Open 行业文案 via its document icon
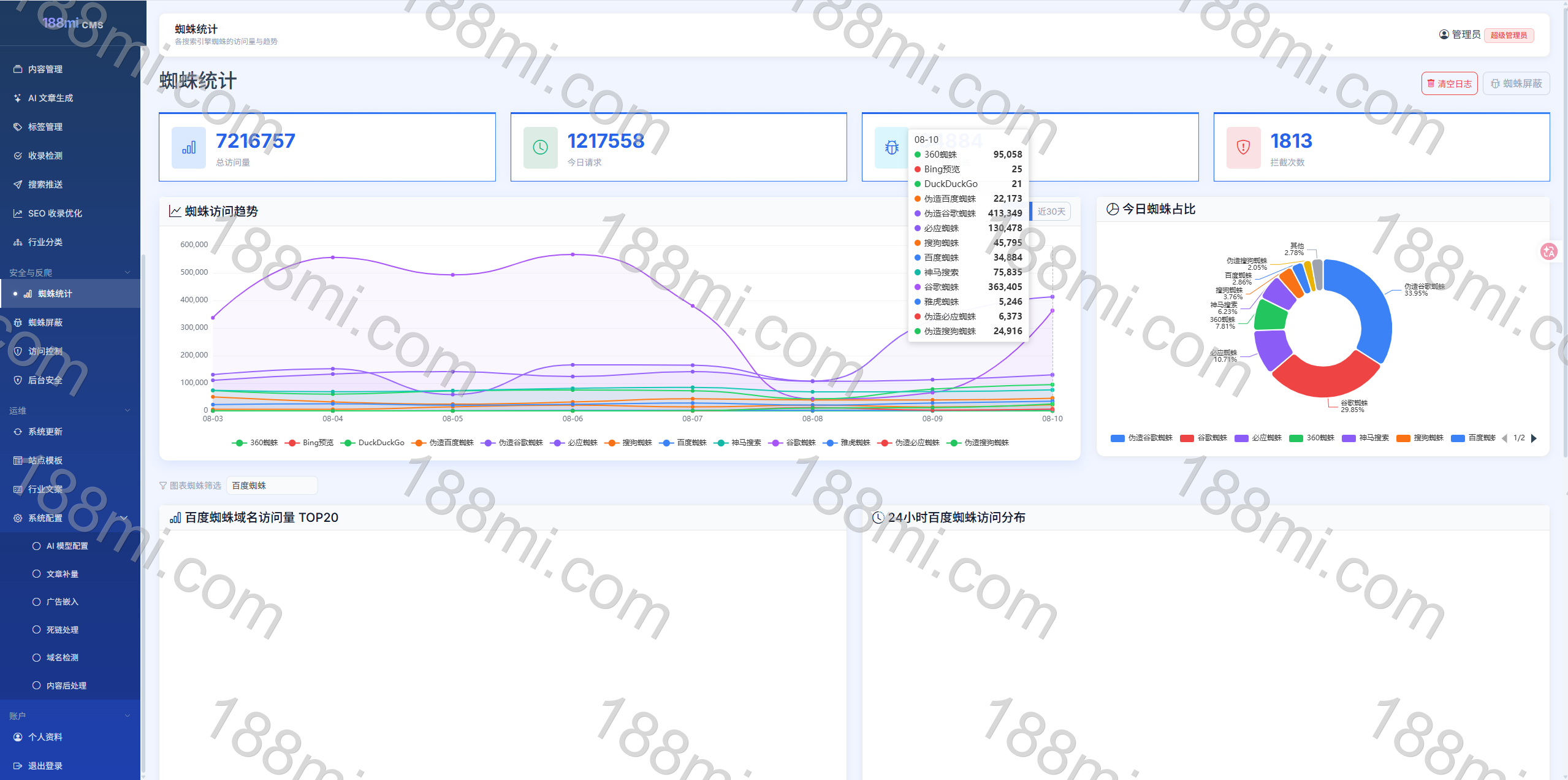This screenshot has width=1568, height=780. [x=18, y=489]
